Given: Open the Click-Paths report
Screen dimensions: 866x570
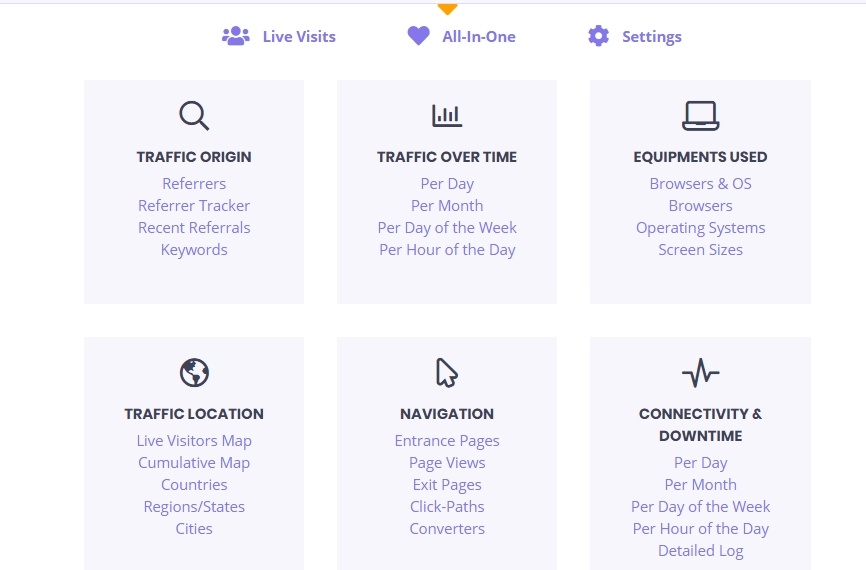Looking at the screenshot, I should coord(447,507).
